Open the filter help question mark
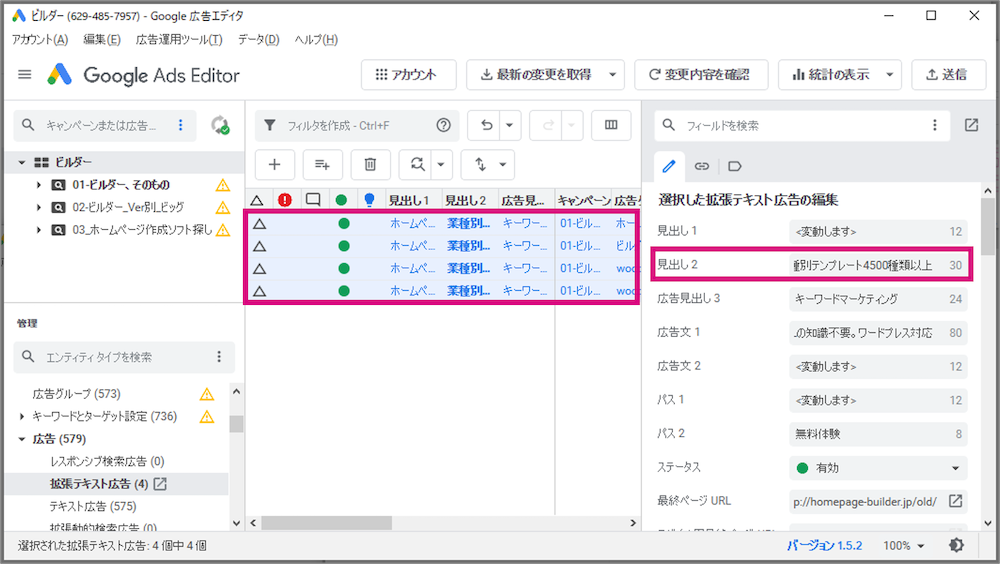 click(443, 125)
